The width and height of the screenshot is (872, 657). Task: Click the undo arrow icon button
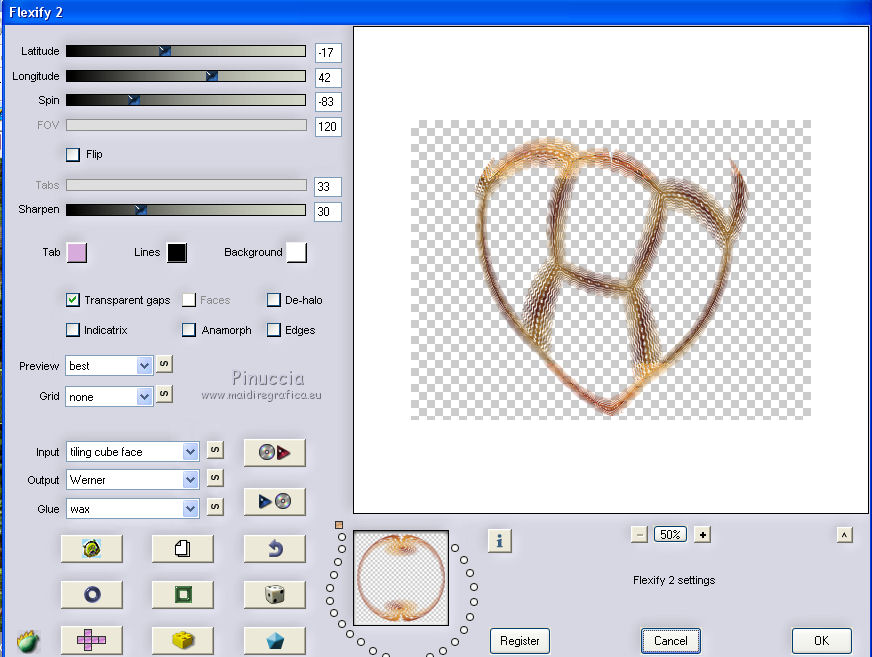(274, 549)
